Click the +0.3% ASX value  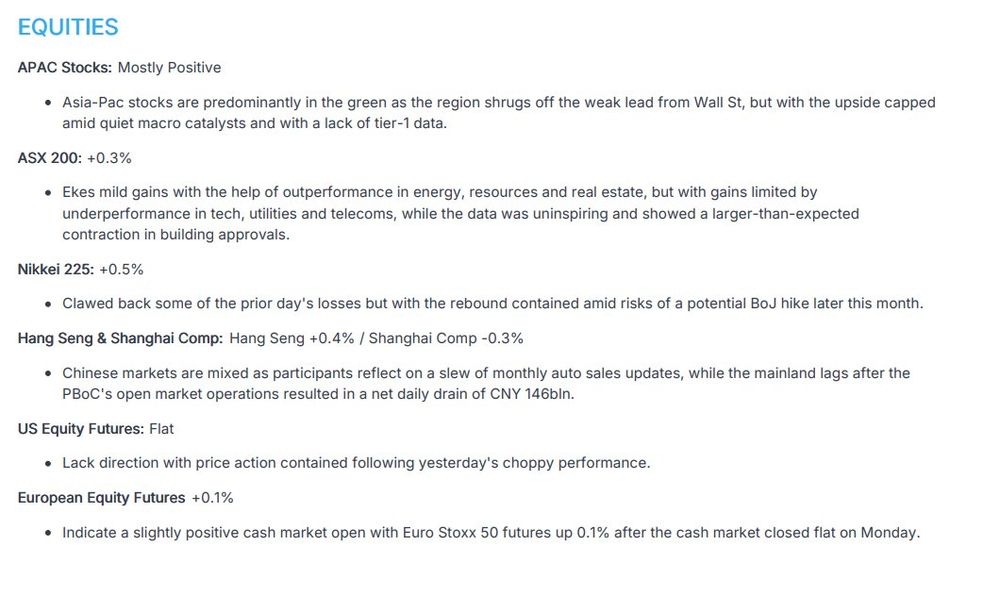pos(109,158)
